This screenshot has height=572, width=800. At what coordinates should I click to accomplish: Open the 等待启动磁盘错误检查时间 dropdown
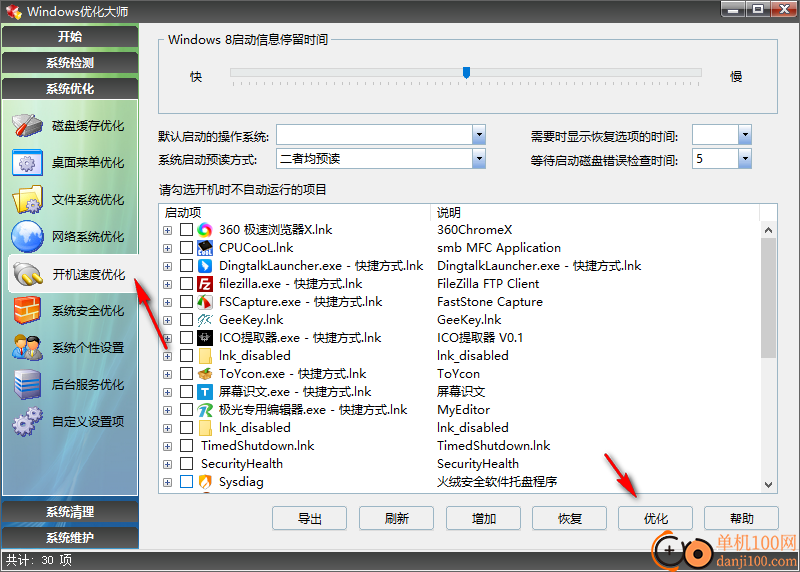[x=745, y=159]
